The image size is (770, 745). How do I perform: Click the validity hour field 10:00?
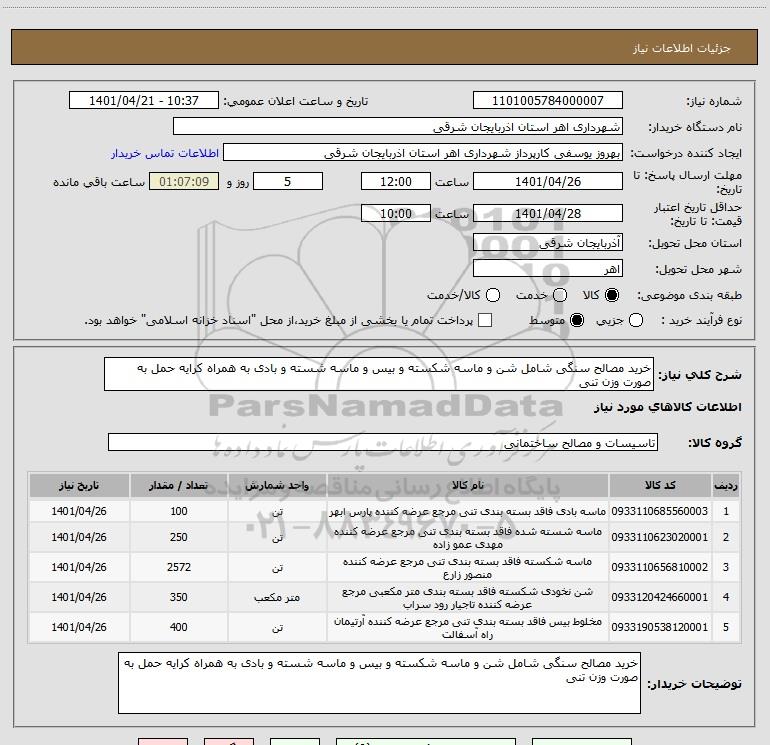(396, 214)
